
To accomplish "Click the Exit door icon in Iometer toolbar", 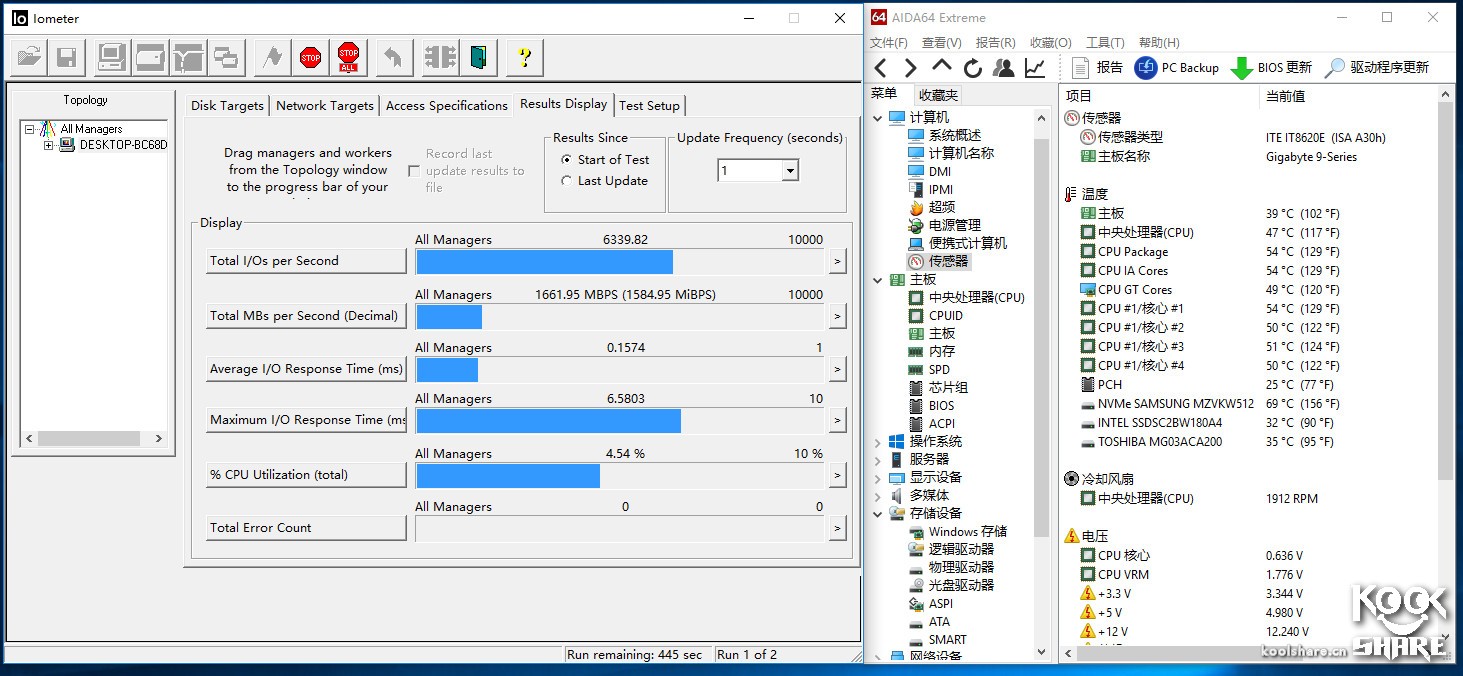I will click(x=480, y=58).
